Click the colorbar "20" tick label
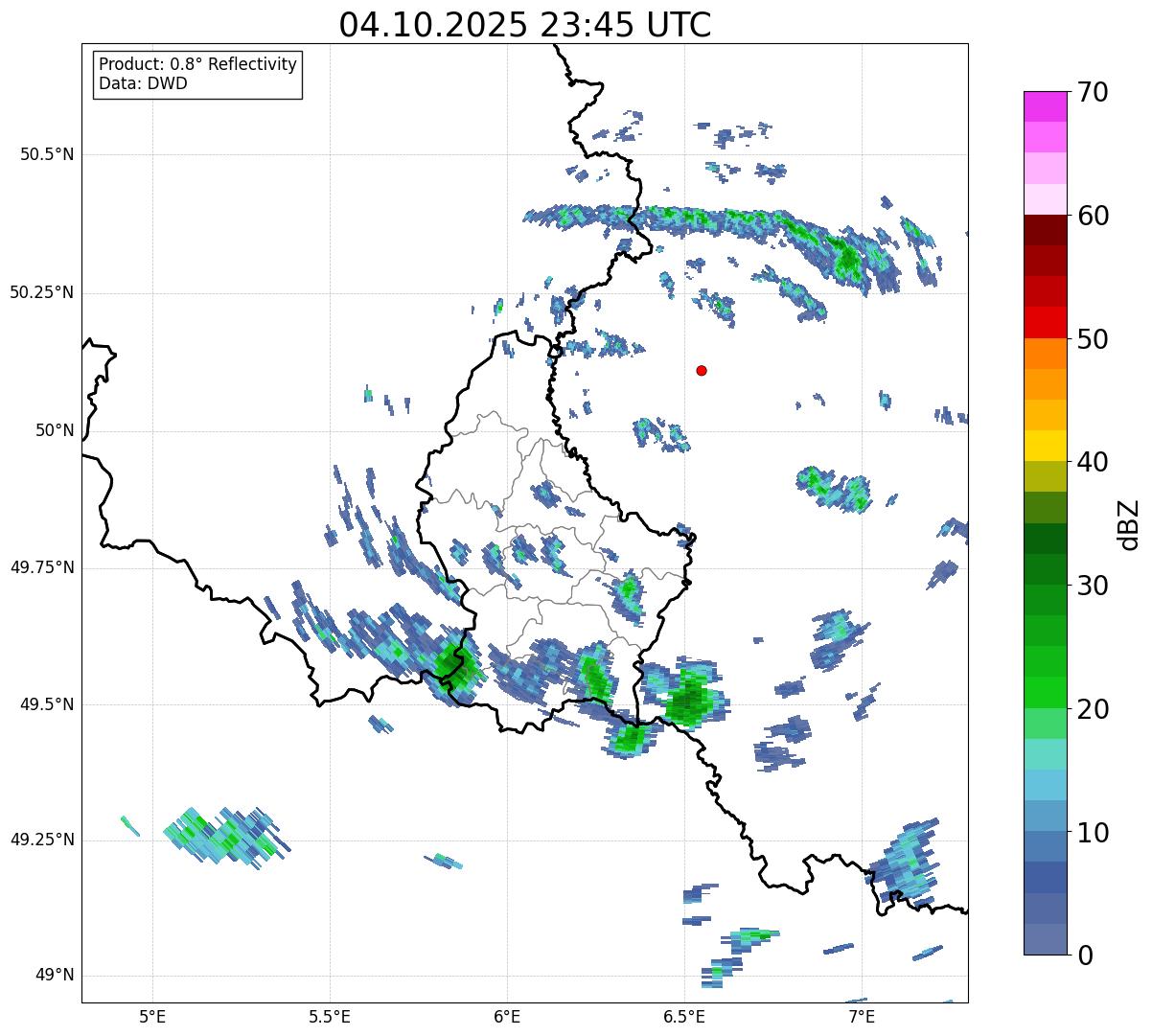The width and height of the screenshot is (1152, 1036). pyautogui.click(x=1093, y=709)
